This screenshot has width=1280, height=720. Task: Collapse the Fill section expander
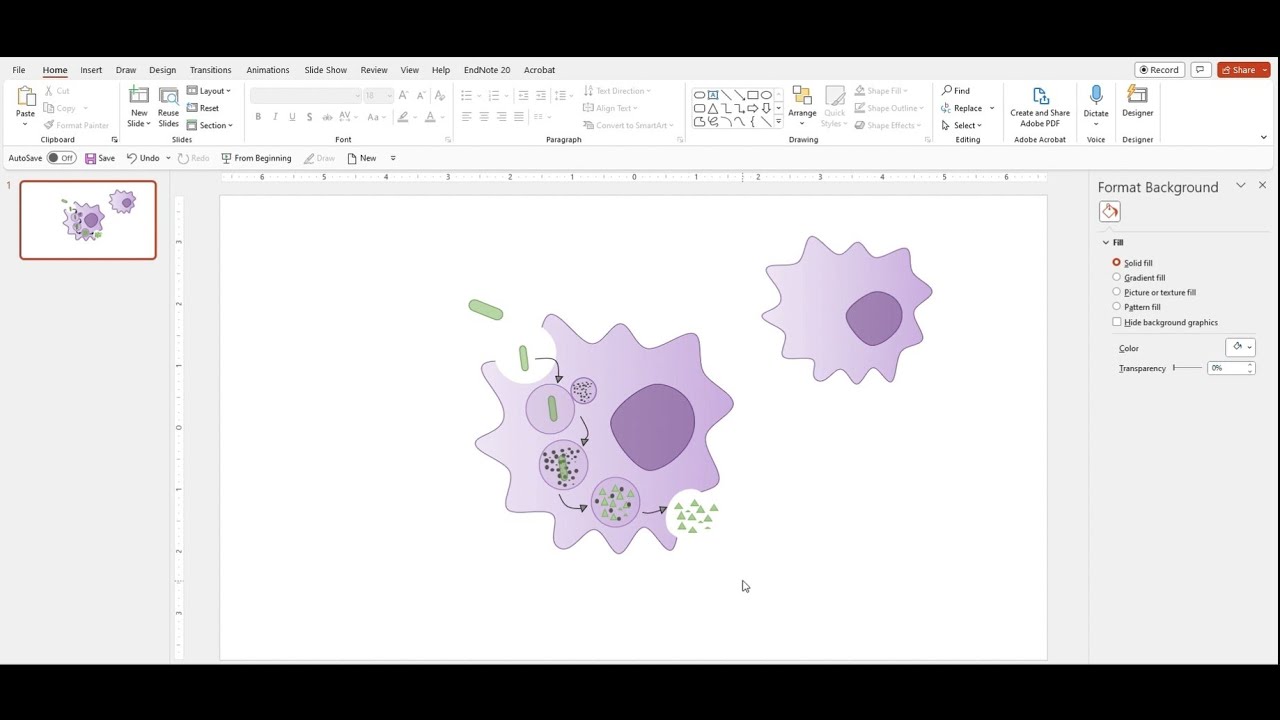coord(1106,242)
